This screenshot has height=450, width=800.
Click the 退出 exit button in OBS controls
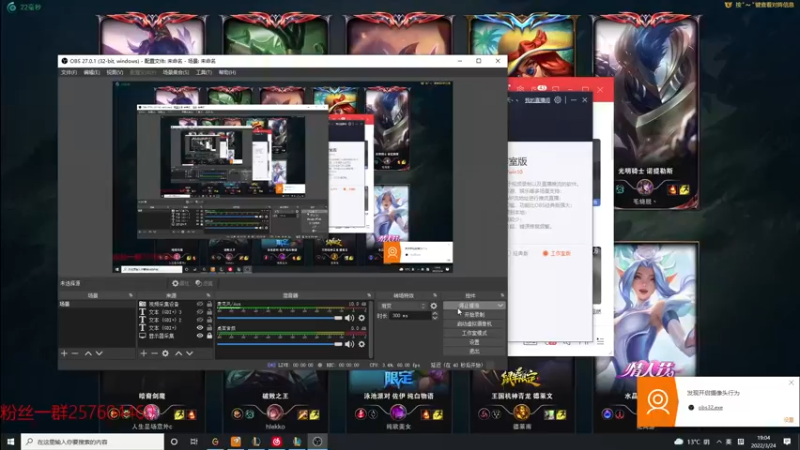474,351
